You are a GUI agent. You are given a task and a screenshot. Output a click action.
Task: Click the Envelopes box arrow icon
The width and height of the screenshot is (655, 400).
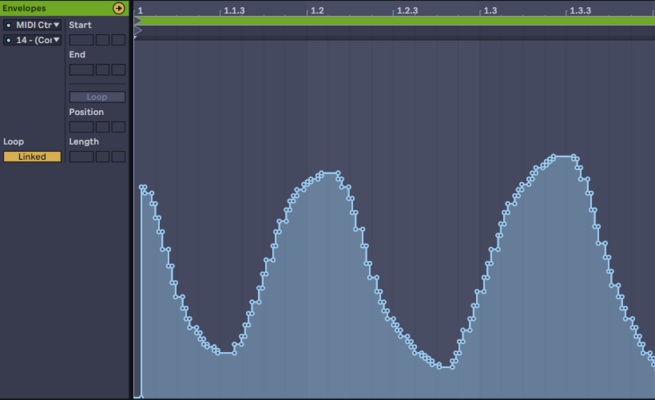click(x=119, y=8)
